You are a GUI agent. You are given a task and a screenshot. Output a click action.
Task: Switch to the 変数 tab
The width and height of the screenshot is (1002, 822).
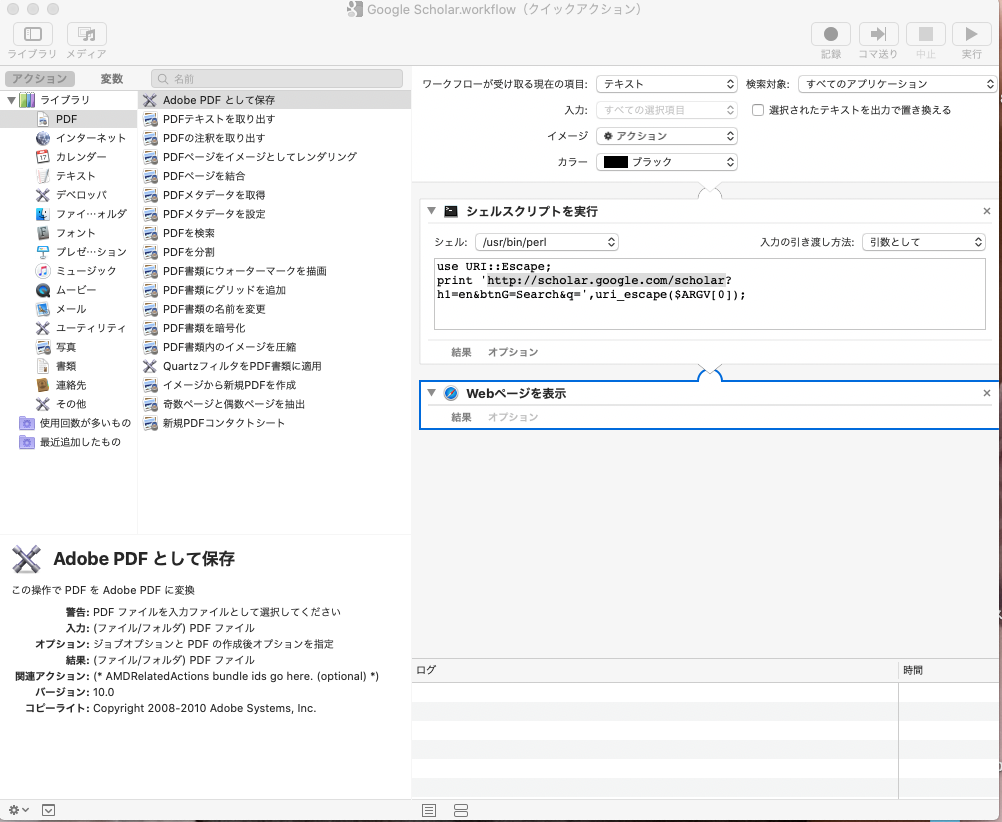pos(112,79)
